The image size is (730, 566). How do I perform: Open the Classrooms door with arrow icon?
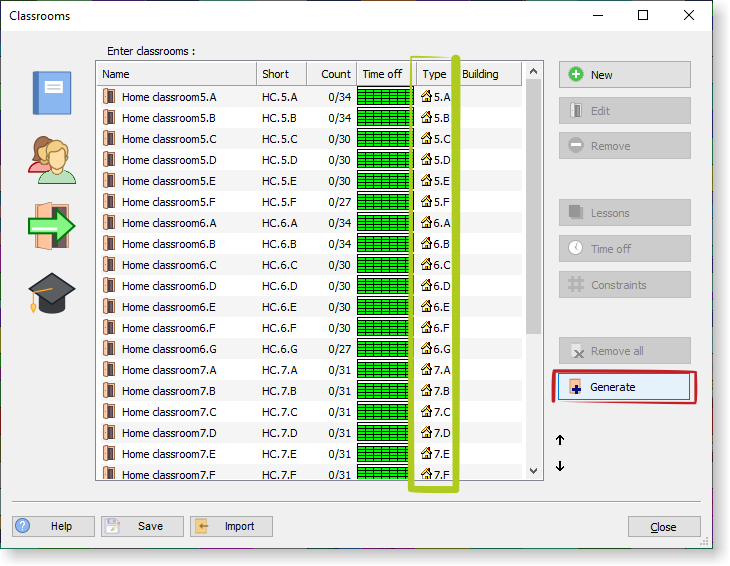(x=51, y=226)
